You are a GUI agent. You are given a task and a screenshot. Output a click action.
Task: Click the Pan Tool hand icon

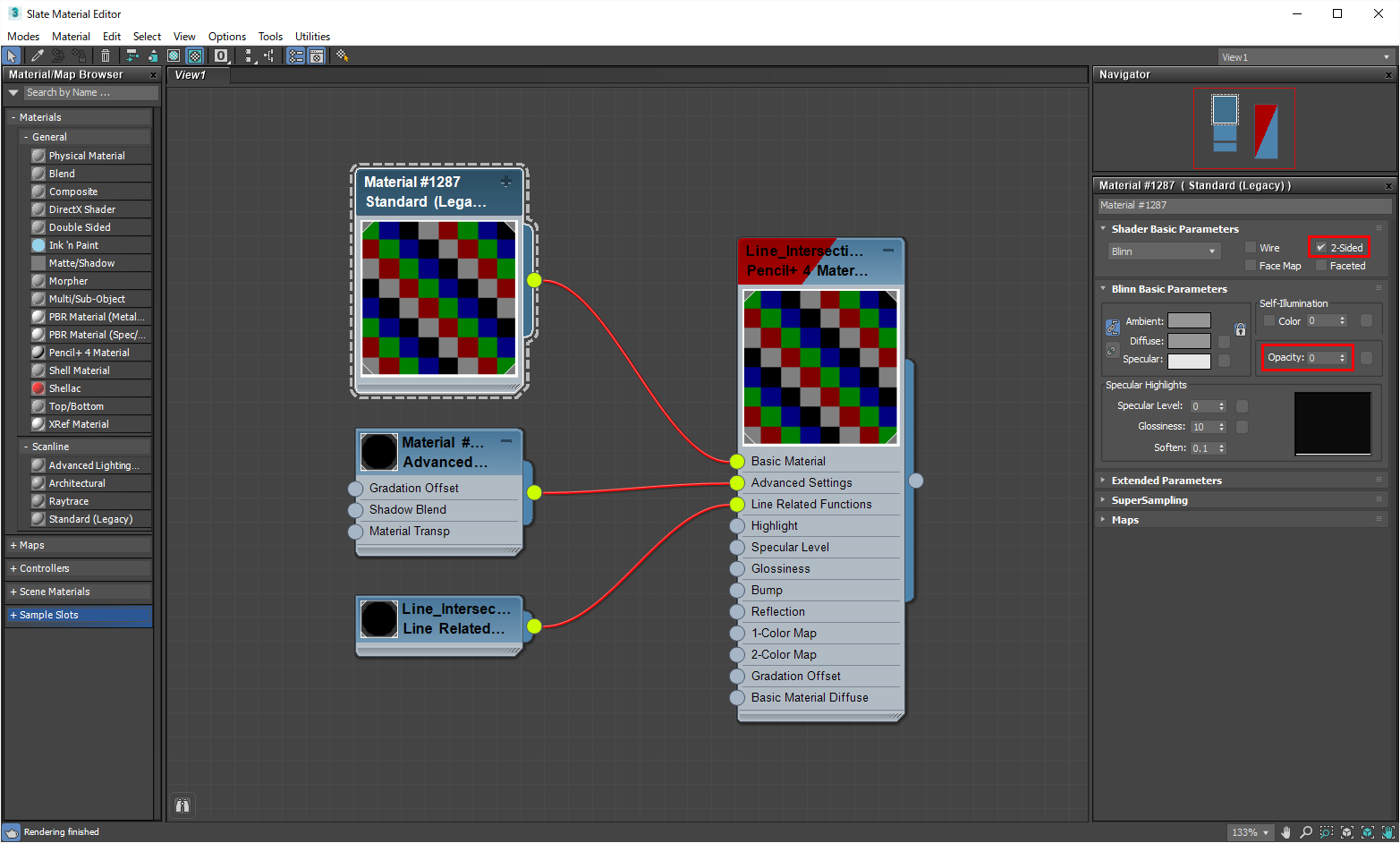[x=1286, y=832]
